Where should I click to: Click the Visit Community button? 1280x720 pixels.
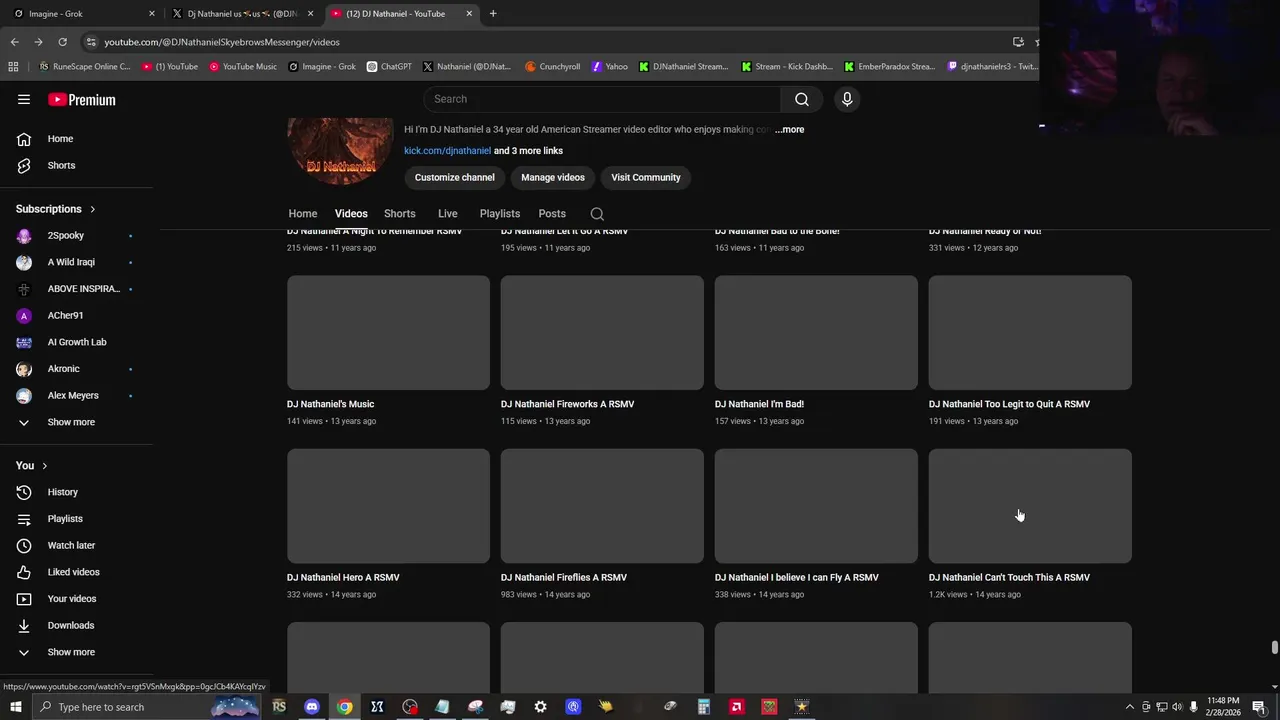tap(646, 178)
